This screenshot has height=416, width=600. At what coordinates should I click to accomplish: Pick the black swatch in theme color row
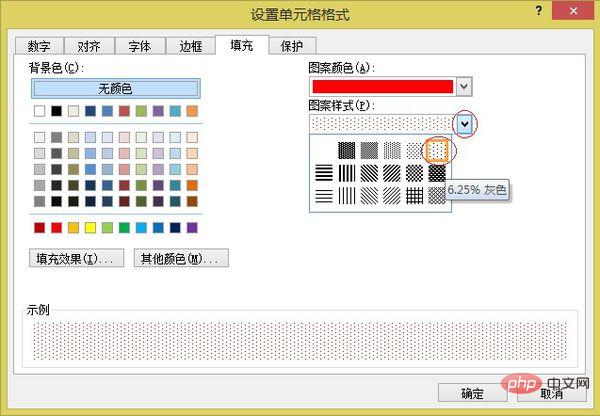point(56,111)
